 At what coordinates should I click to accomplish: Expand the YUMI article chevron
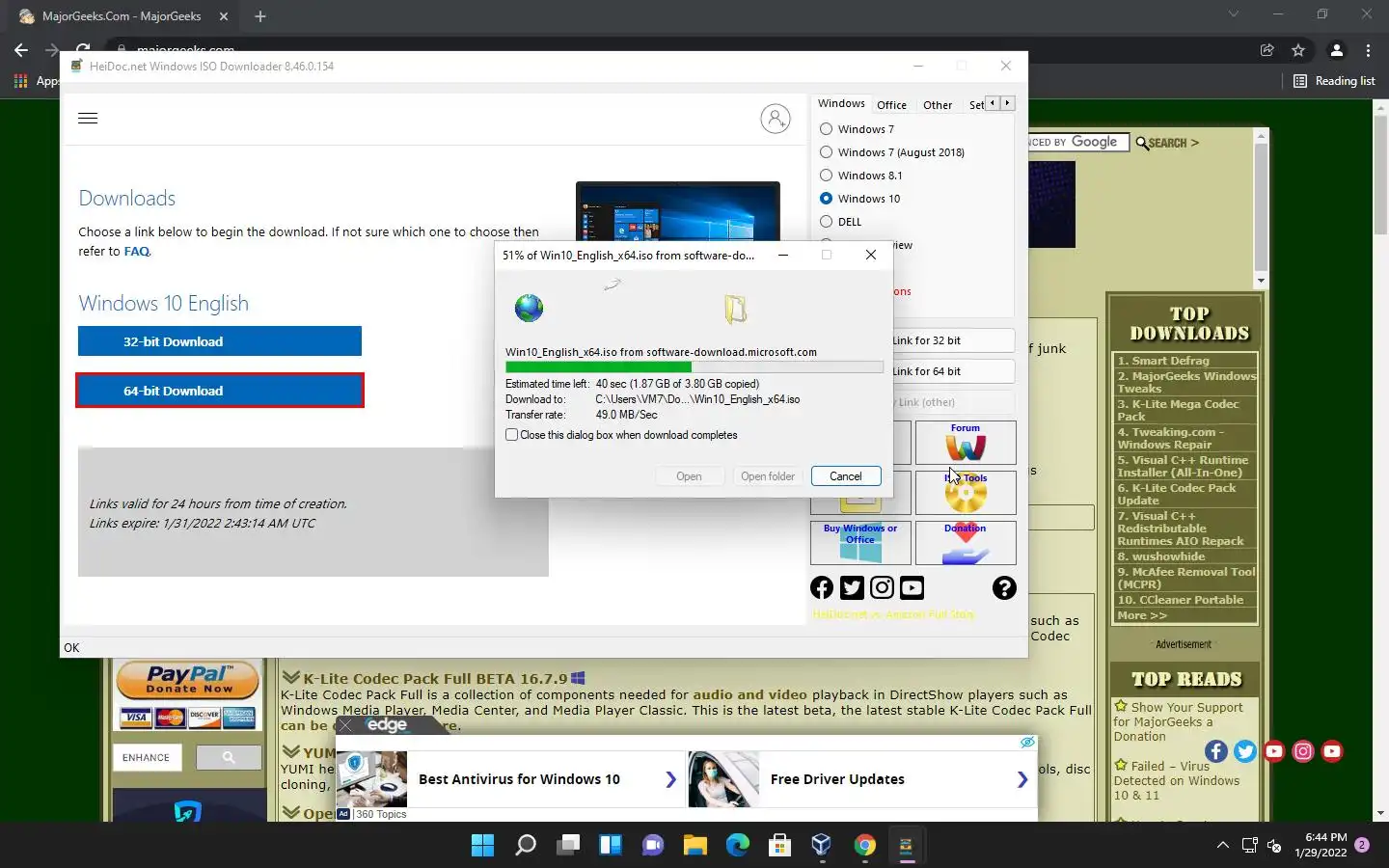coord(290,751)
